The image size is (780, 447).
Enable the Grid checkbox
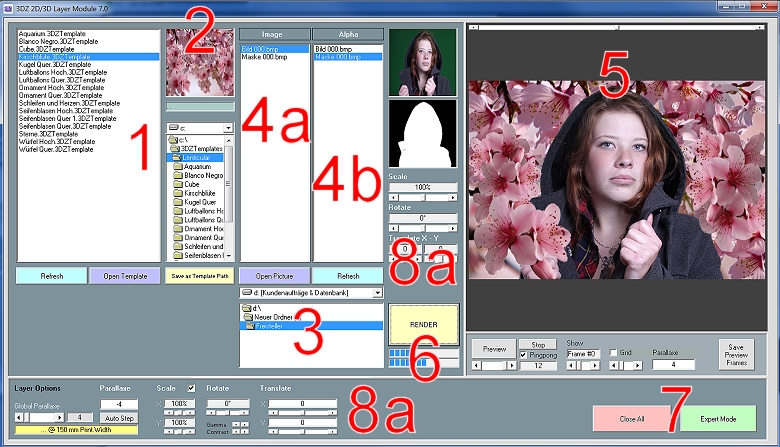tap(613, 352)
